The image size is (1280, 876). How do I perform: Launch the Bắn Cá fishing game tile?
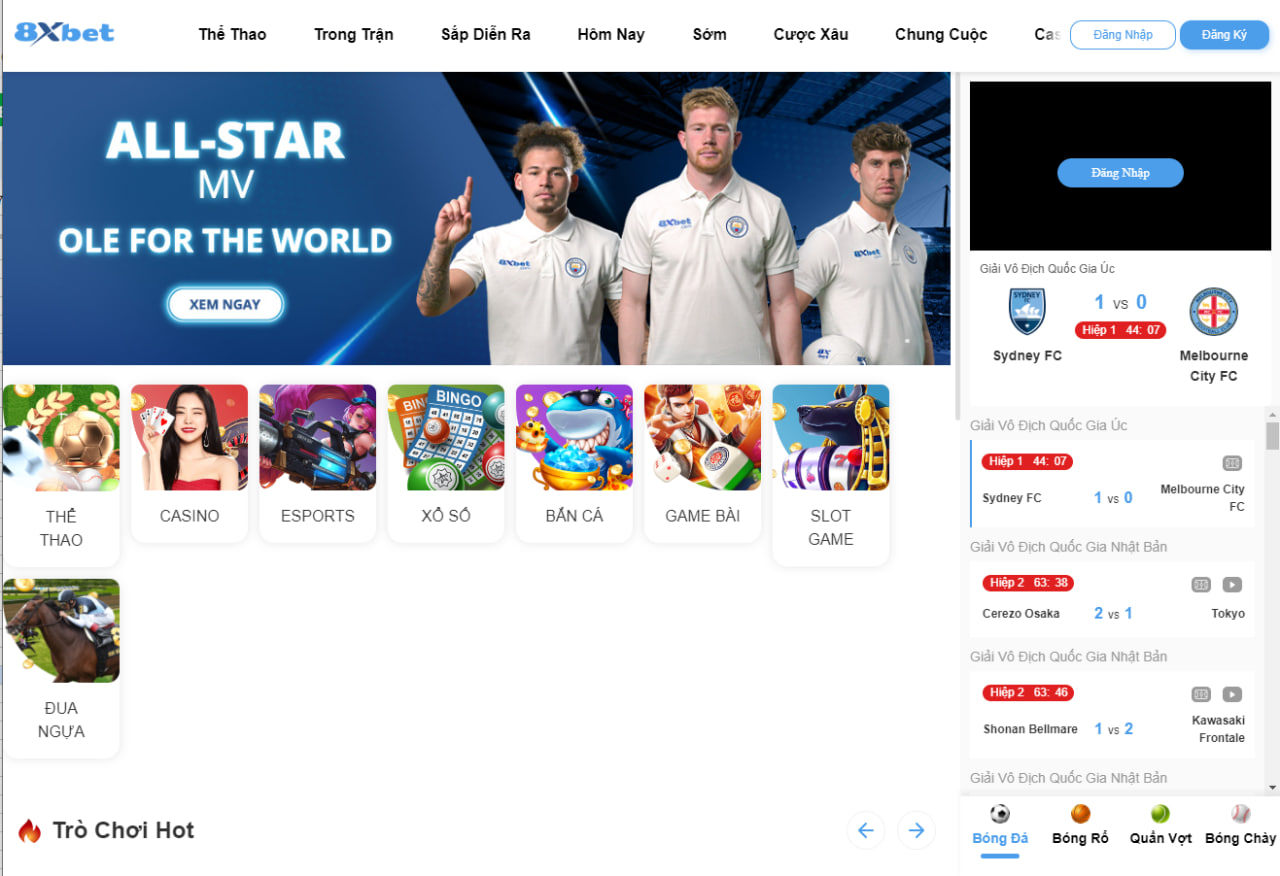click(x=574, y=463)
